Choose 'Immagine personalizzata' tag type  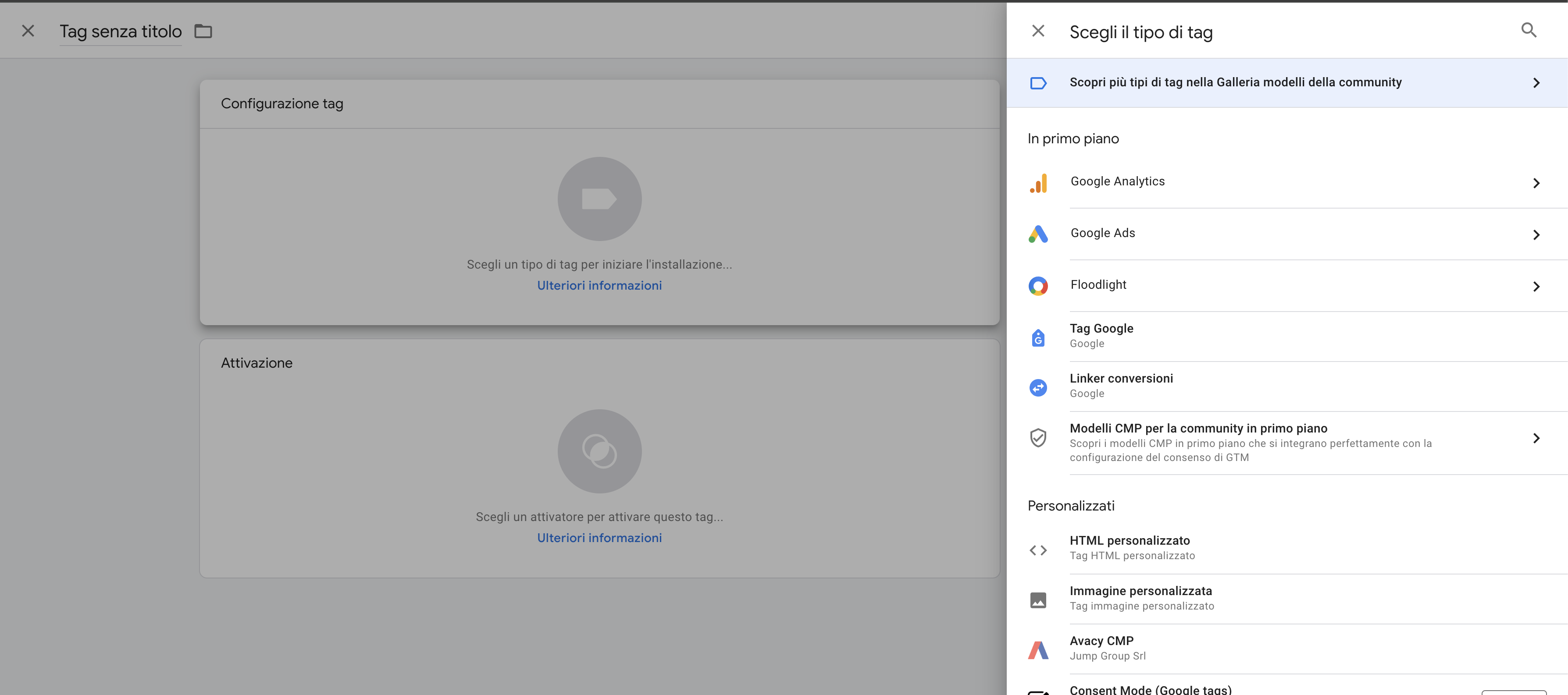(x=1287, y=599)
